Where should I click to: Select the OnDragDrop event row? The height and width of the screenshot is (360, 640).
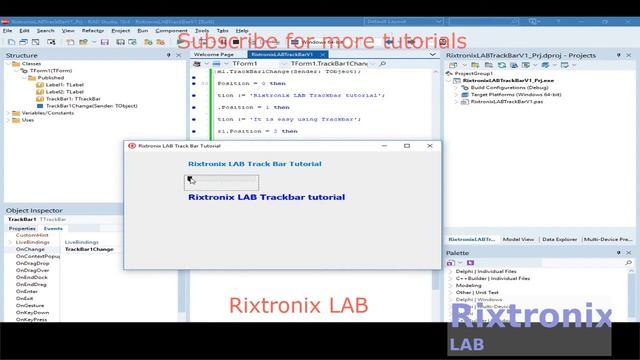pyautogui.click(x=32, y=263)
